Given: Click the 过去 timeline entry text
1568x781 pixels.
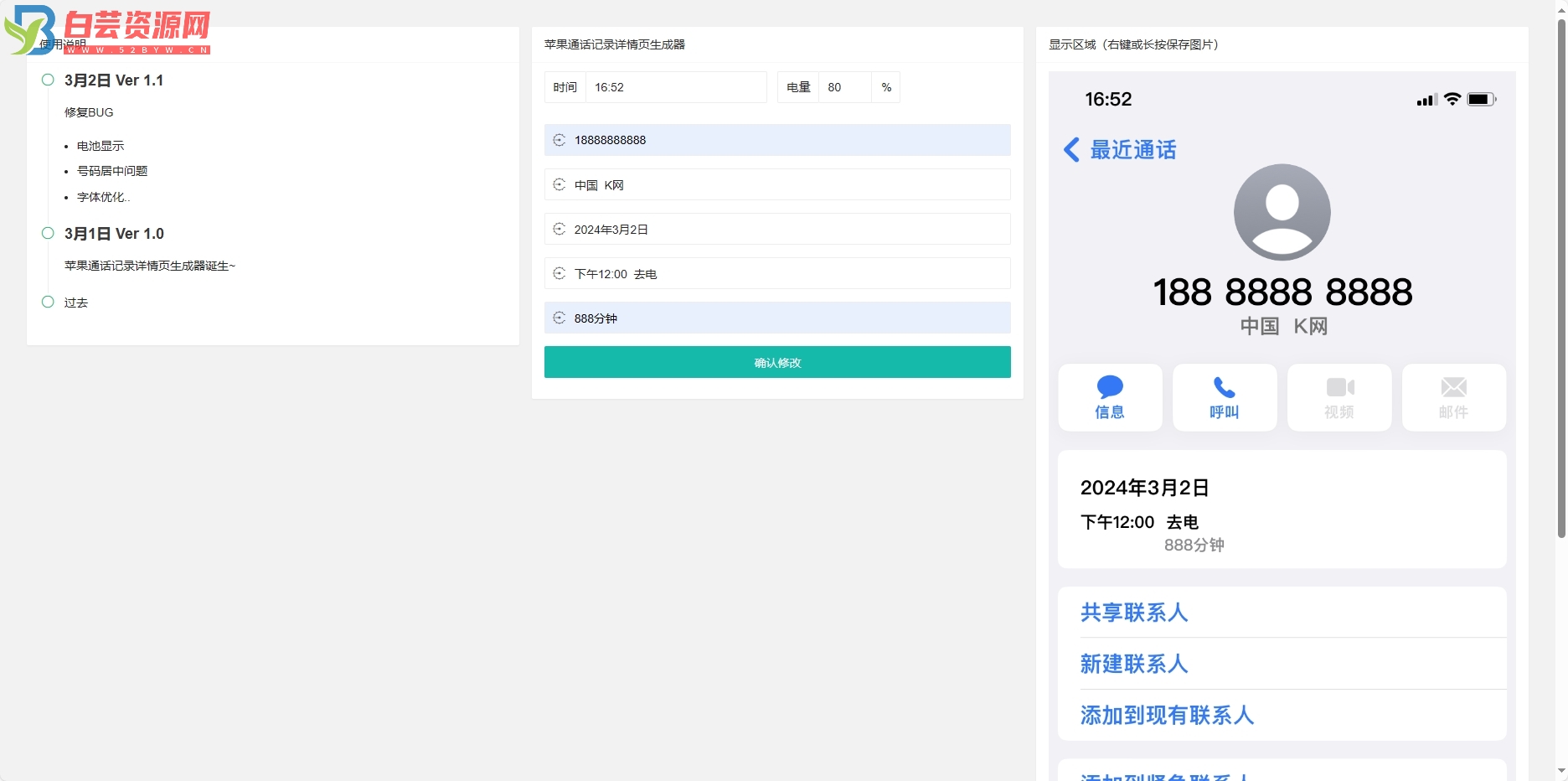Looking at the screenshot, I should (76, 303).
